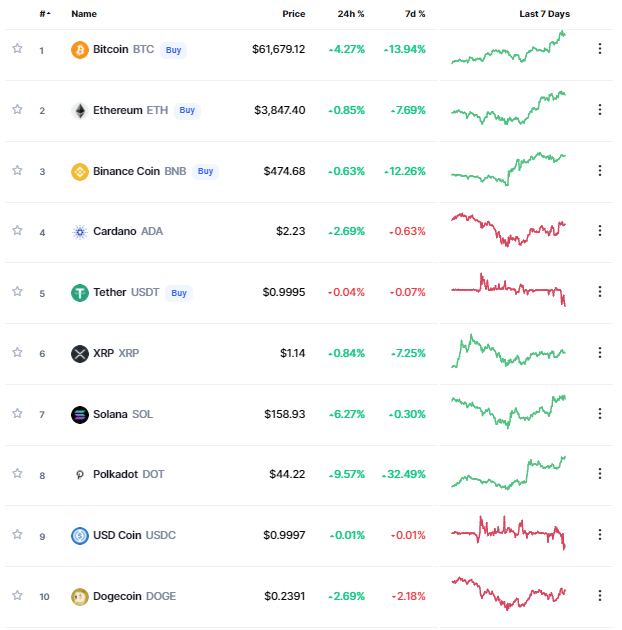Add Polkadot to watchlist with star
The height and width of the screenshot is (630, 622).
point(17,473)
